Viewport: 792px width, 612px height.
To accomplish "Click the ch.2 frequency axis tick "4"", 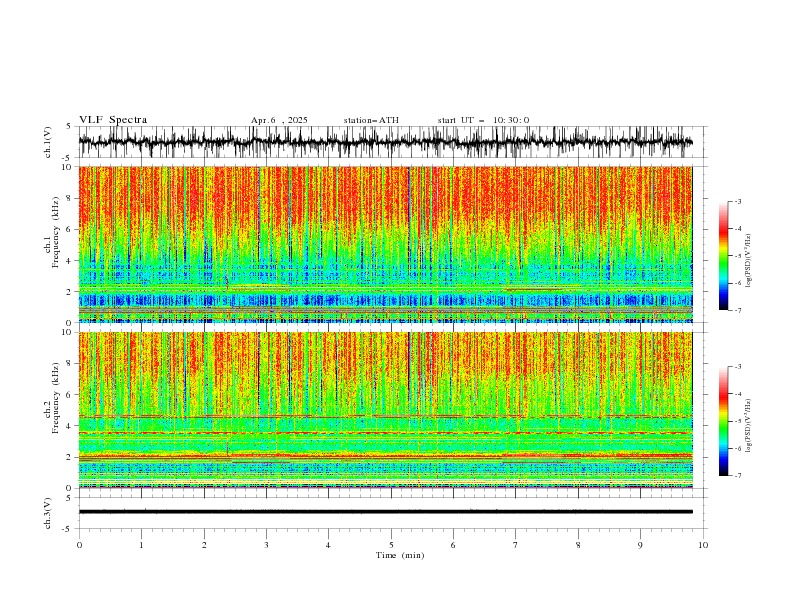I will click(70, 427).
